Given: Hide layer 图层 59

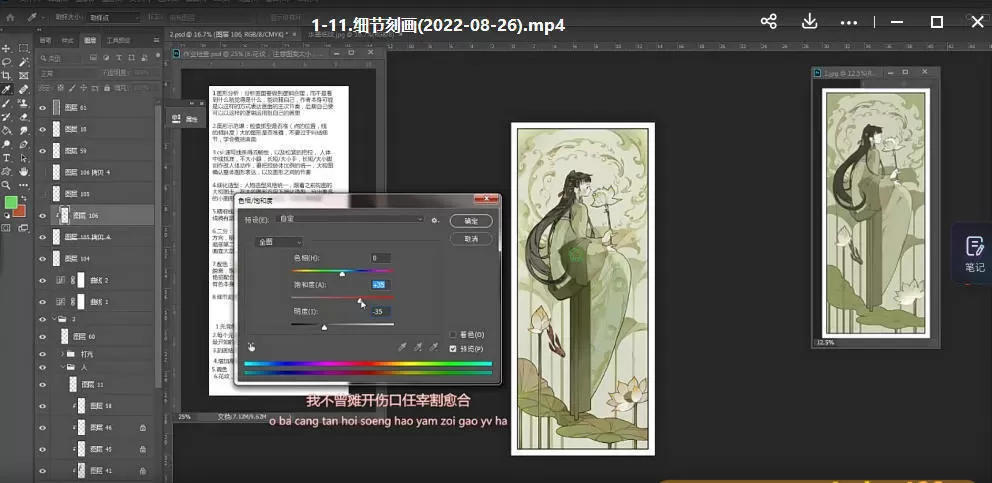Looking at the screenshot, I should pos(43,151).
